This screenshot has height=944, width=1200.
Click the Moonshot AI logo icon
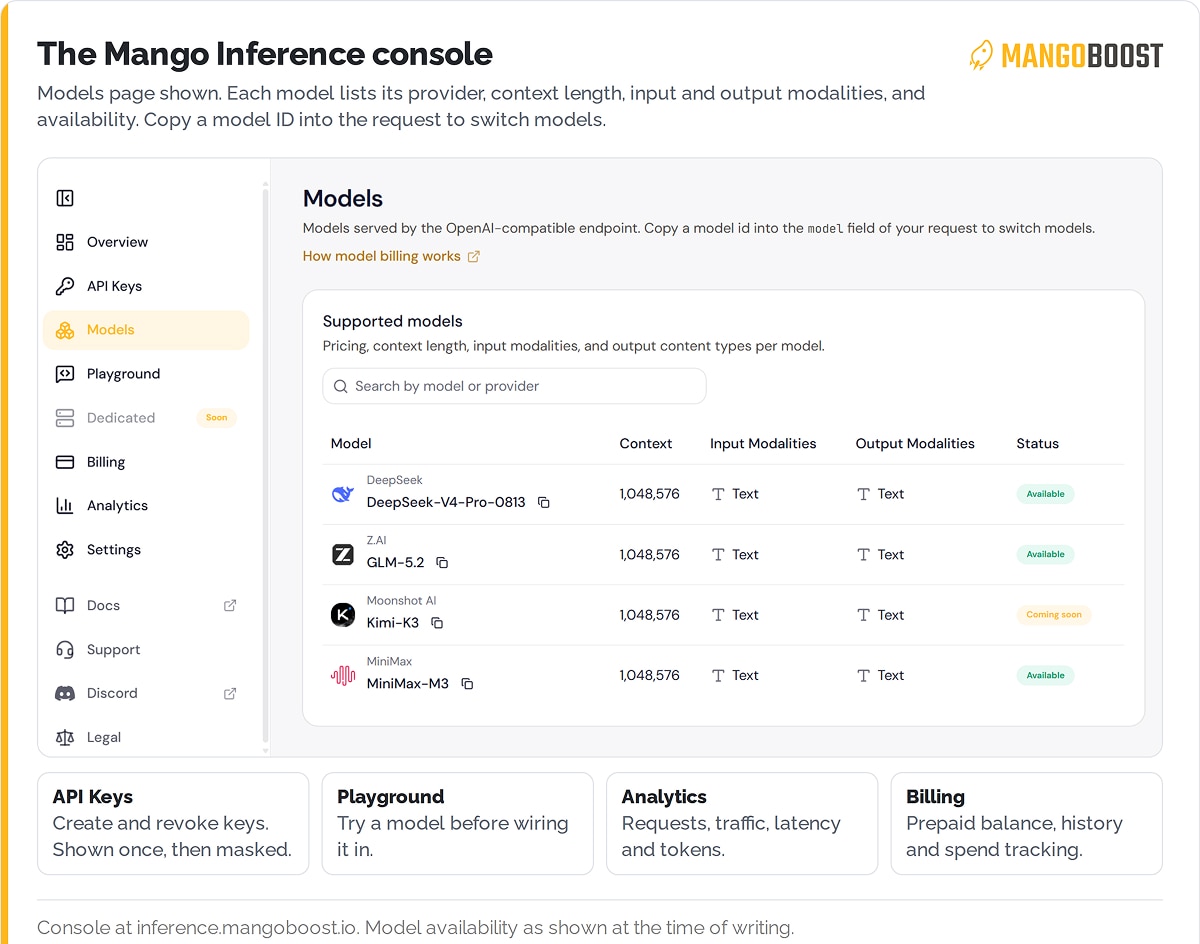tap(343, 615)
